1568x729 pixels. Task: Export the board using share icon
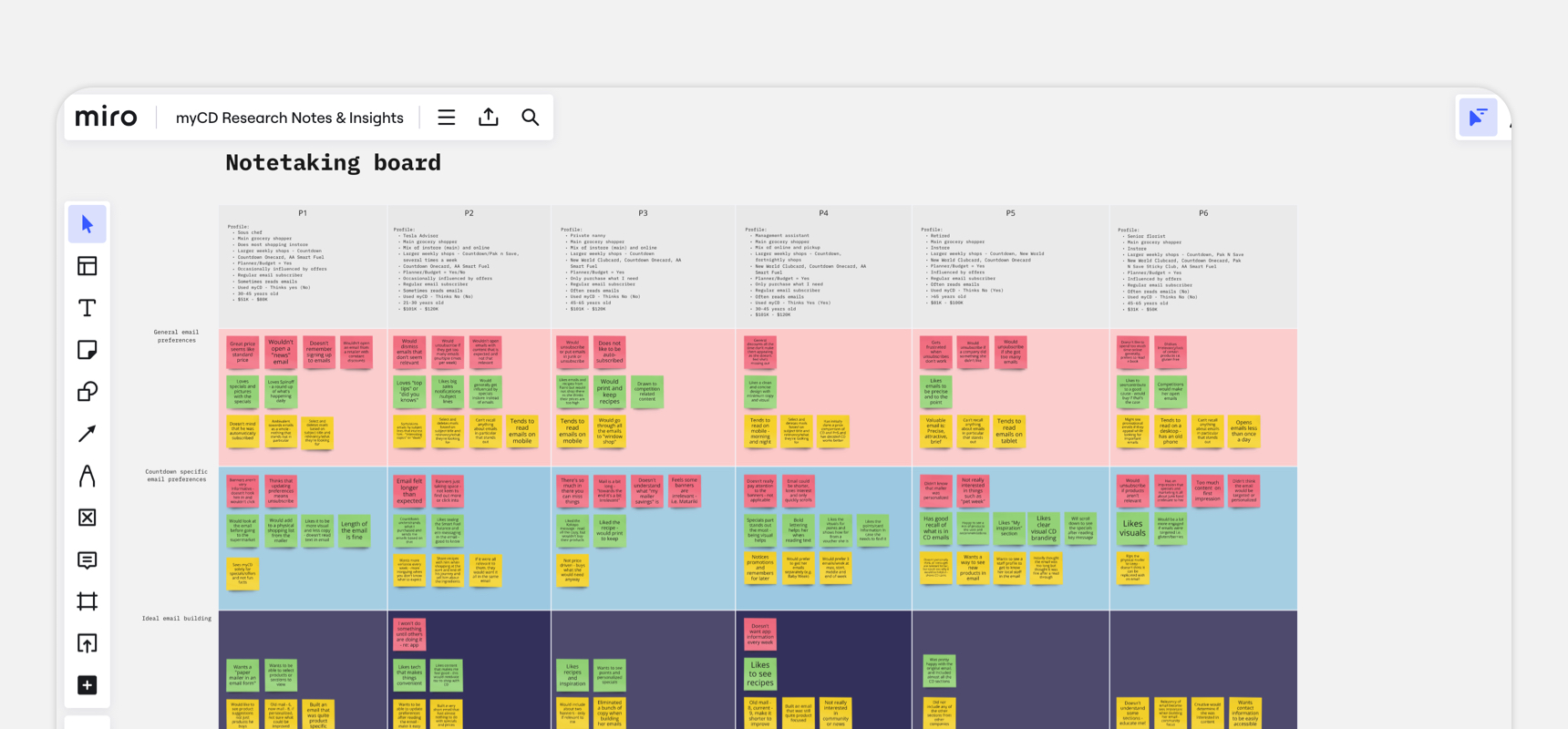pyautogui.click(x=489, y=118)
